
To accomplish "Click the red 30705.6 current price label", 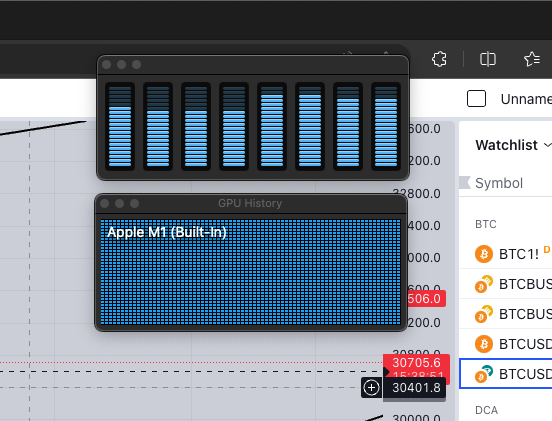I will (x=416, y=363).
